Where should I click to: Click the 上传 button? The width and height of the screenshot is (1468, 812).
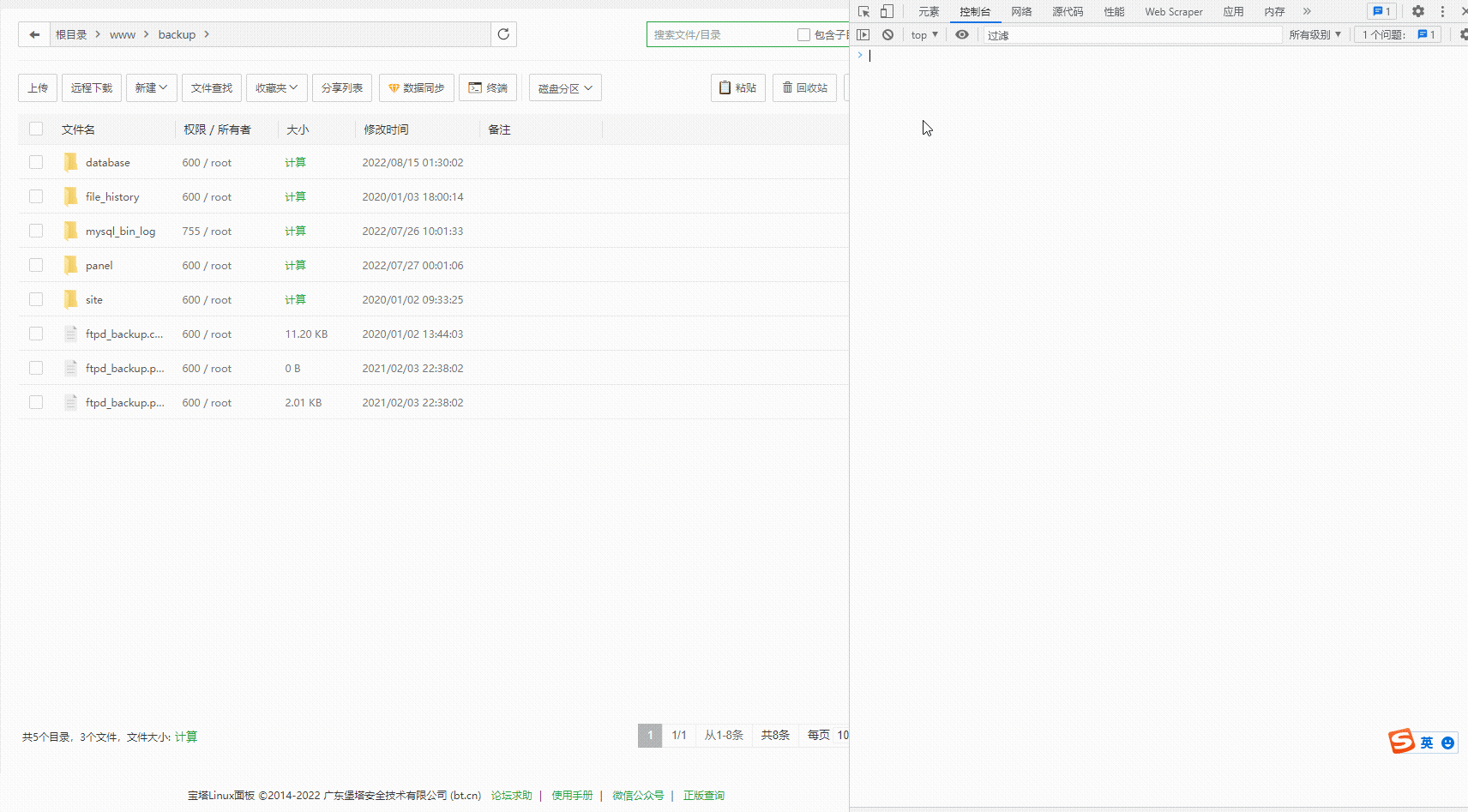click(x=38, y=87)
